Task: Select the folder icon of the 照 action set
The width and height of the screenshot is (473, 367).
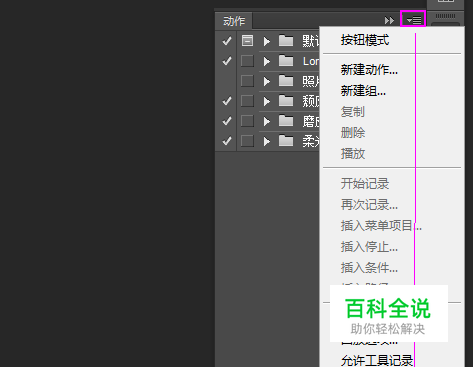Action: pyautogui.click(x=286, y=81)
